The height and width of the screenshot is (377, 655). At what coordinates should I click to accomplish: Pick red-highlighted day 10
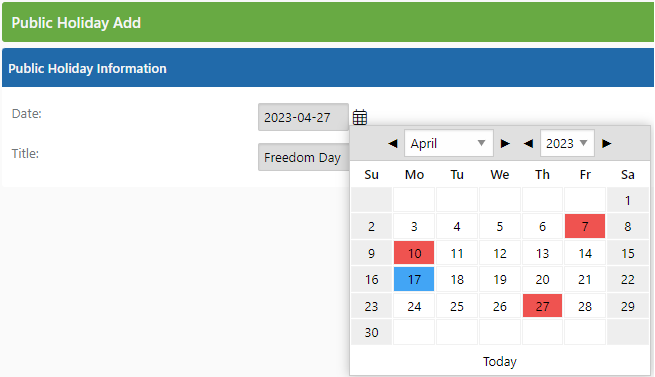pos(414,253)
